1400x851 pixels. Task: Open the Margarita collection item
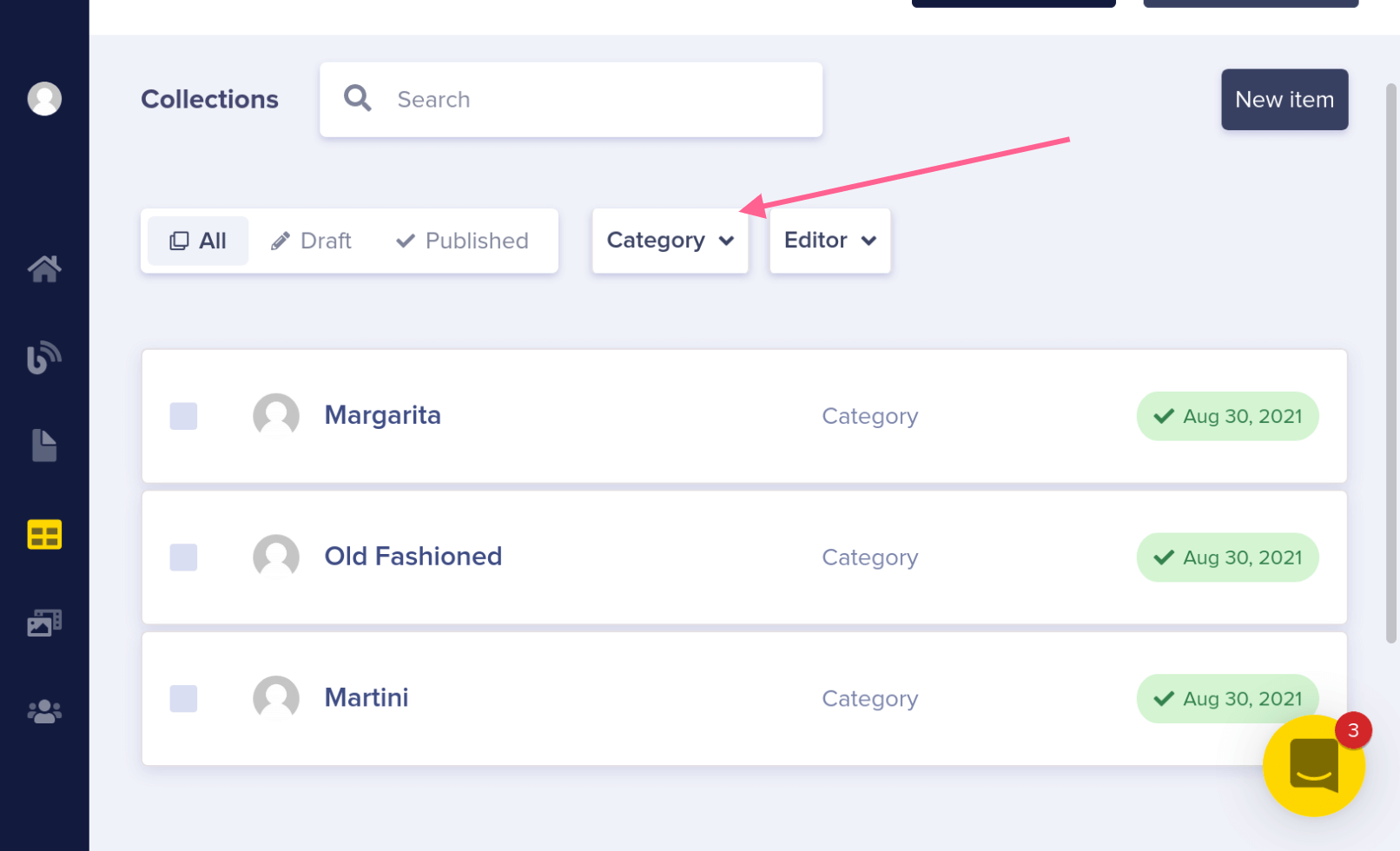[383, 416]
